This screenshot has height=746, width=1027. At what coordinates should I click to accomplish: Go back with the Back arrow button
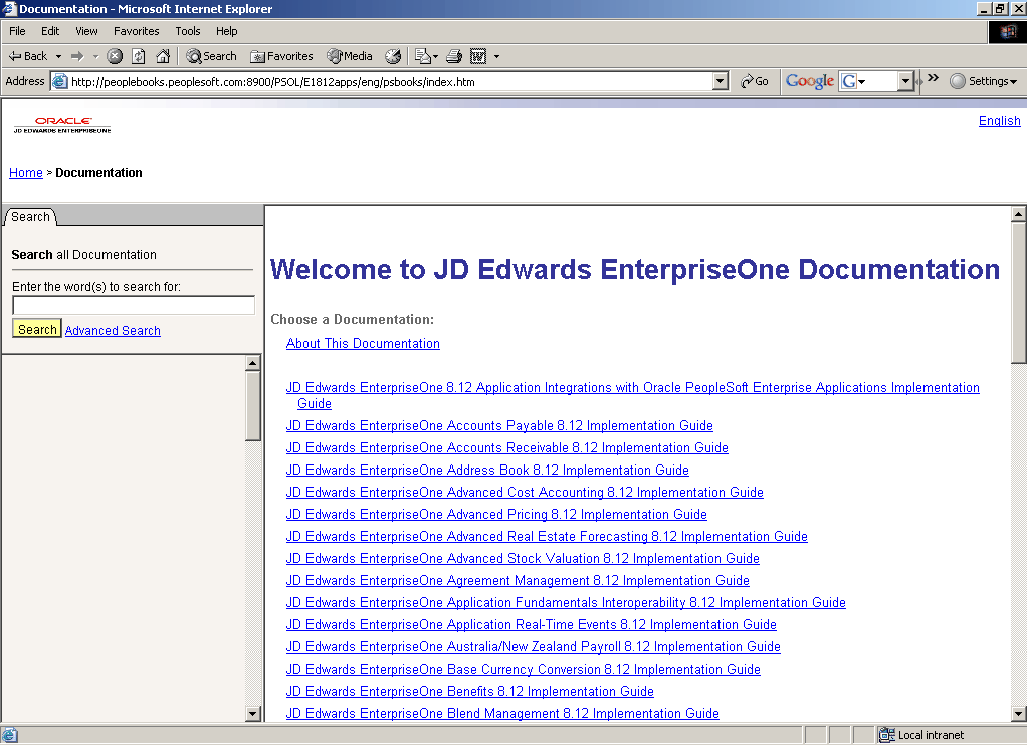pyautogui.click(x=28, y=56)
